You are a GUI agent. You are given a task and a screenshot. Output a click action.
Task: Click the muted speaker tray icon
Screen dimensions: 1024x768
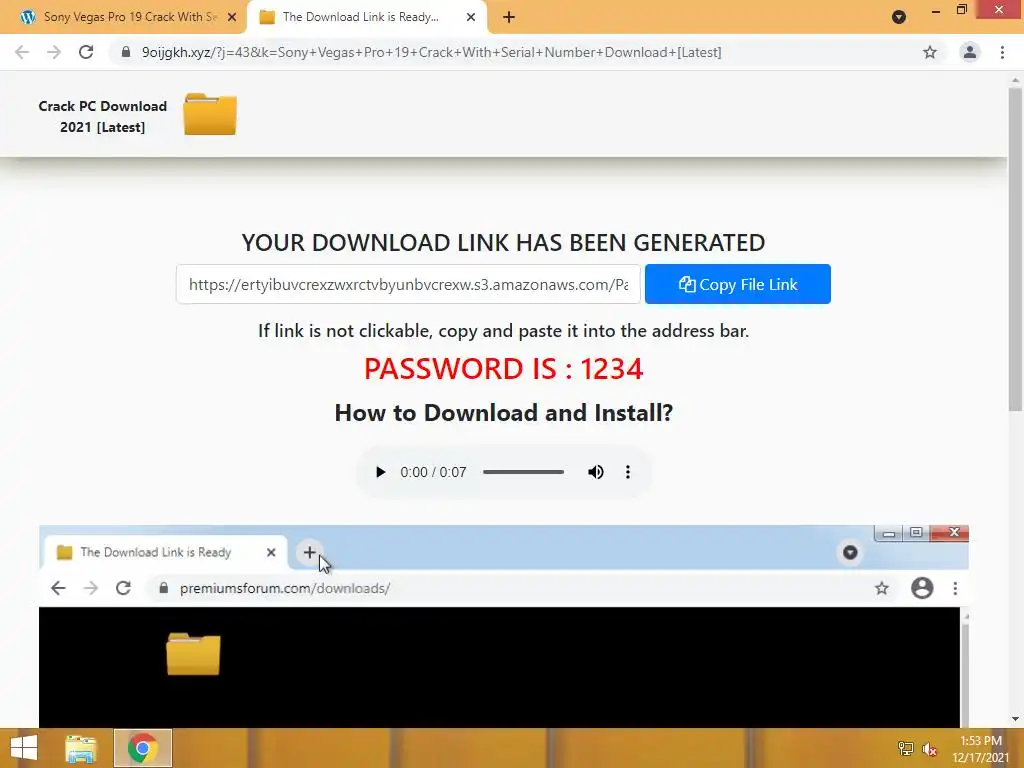point(930,749)
